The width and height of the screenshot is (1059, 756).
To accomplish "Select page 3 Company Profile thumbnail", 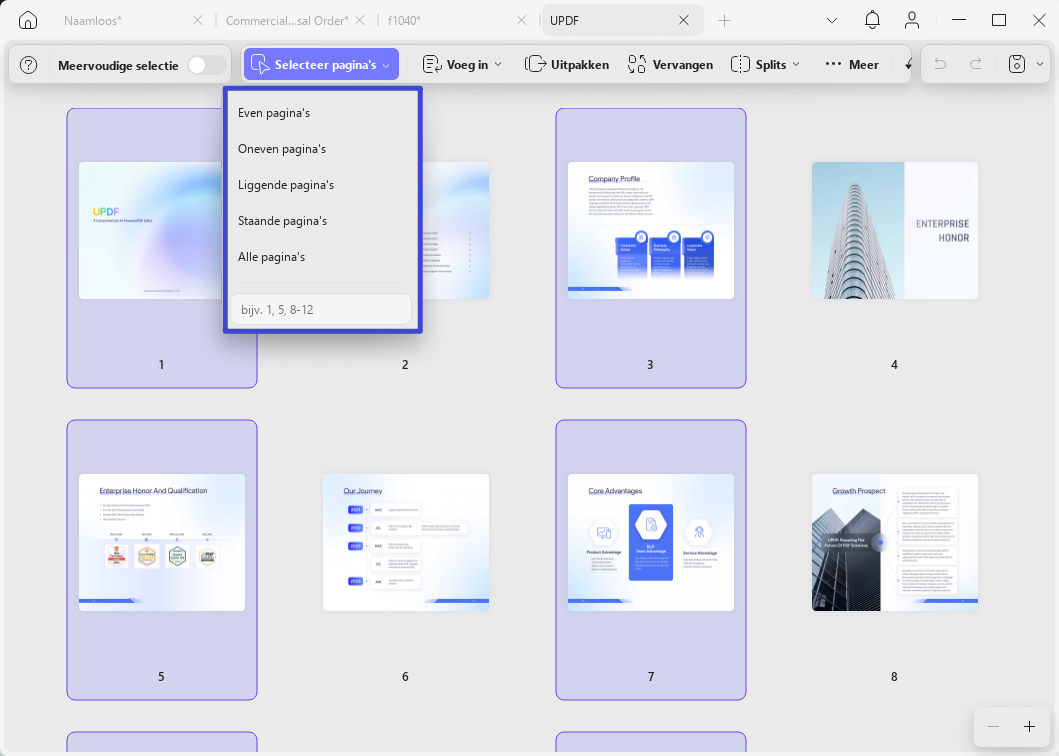I will click(650, 230).
